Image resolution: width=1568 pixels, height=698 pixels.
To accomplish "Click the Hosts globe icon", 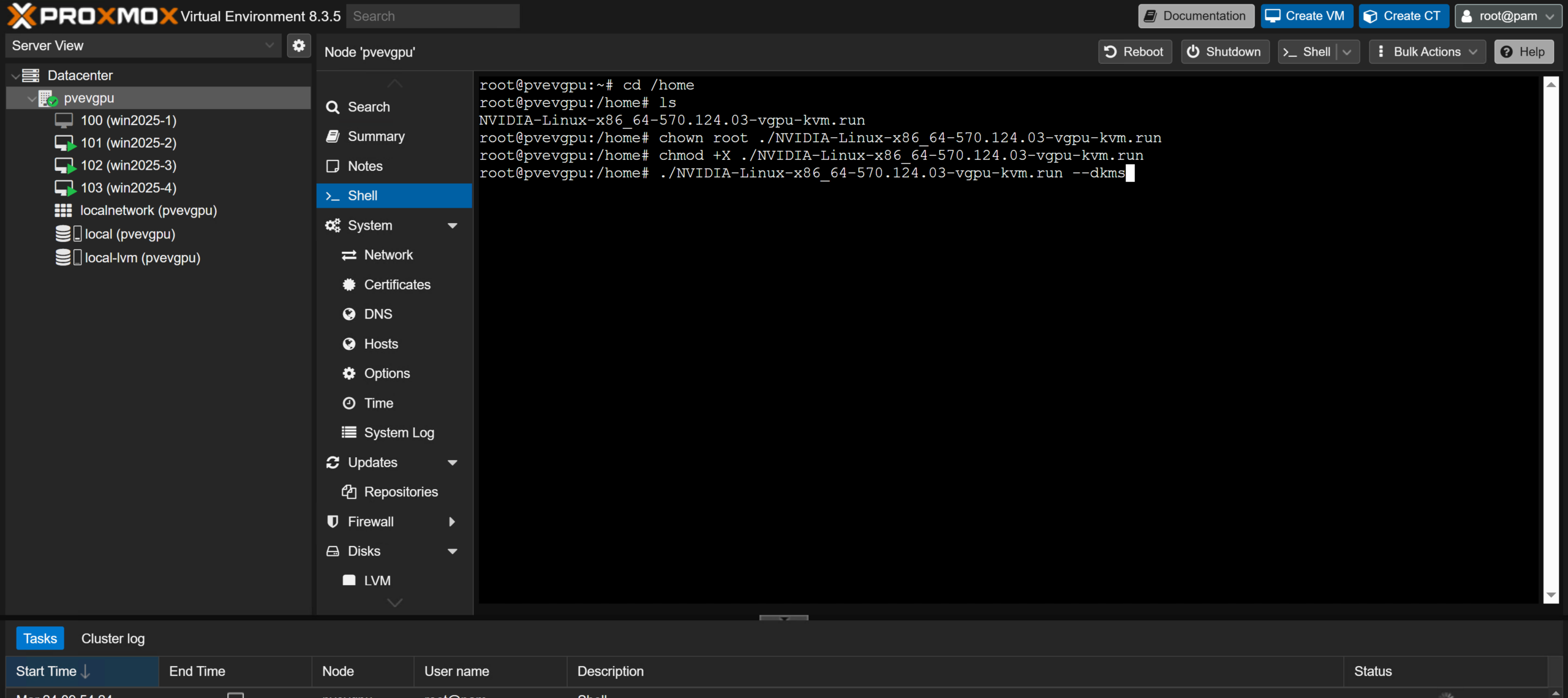I will click(349, 344).
